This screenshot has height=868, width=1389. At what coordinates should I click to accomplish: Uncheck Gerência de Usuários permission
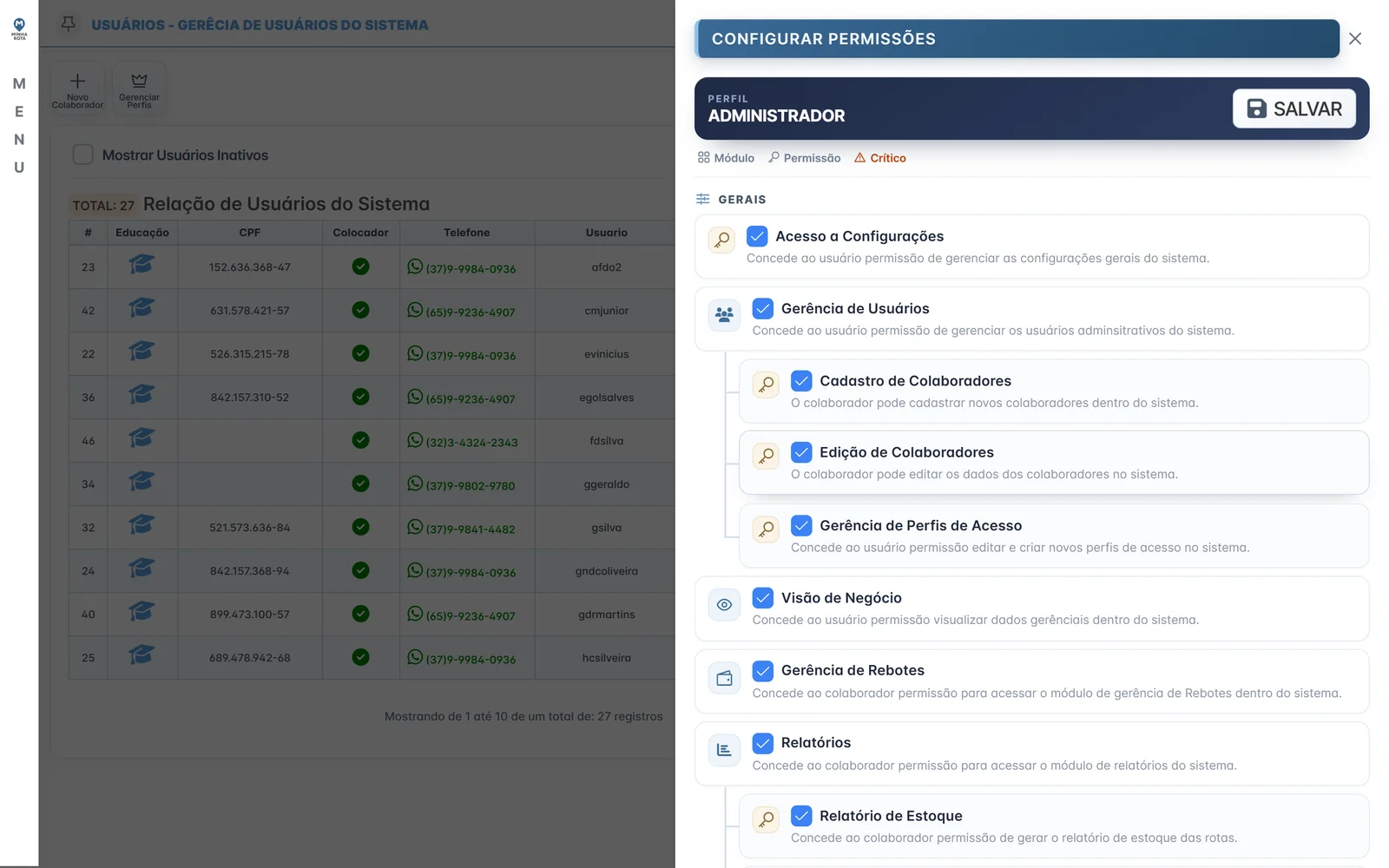(x=763, y=308)
